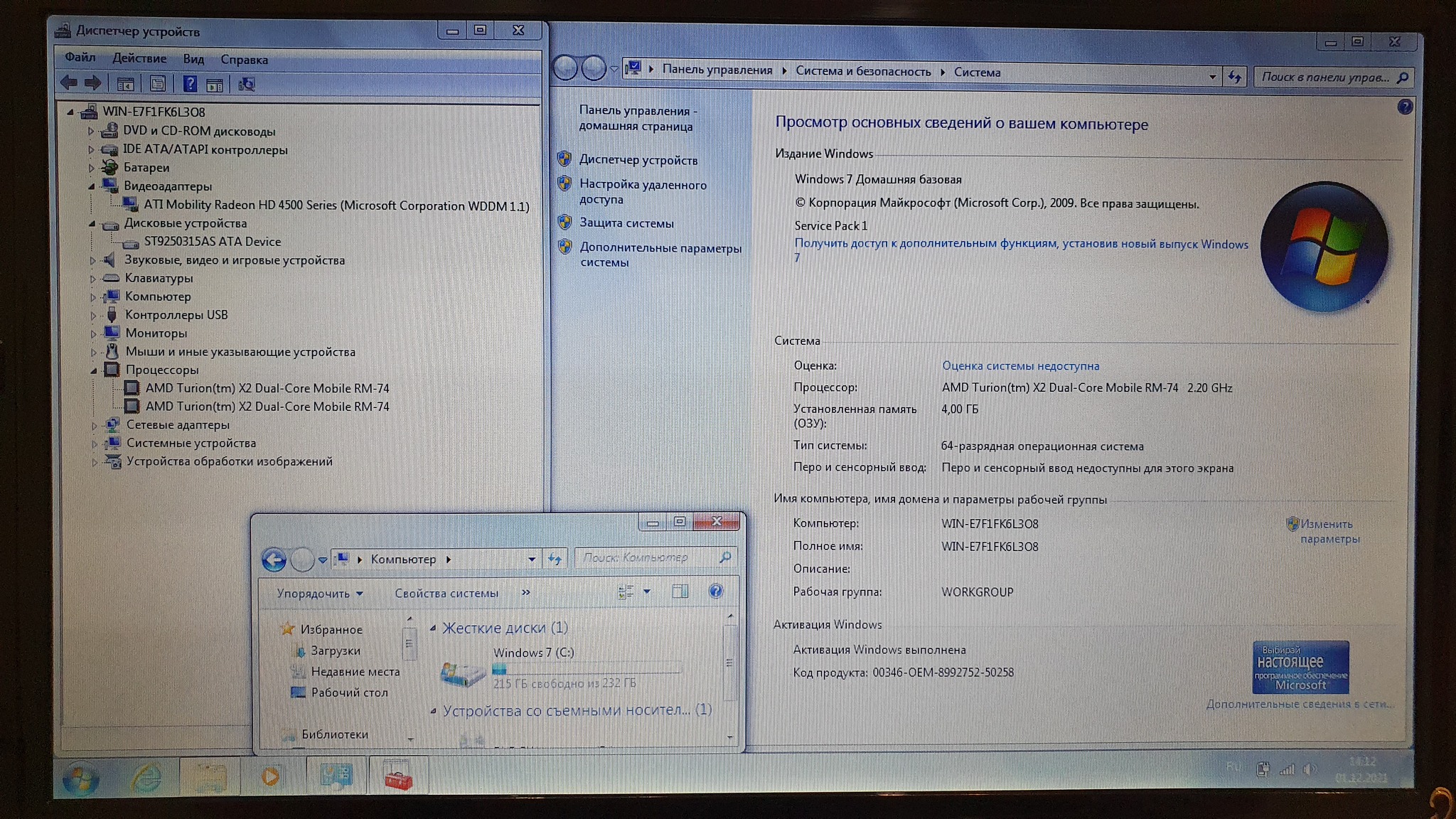Click the Back arrow in Device Manager toolbar
The height and width of the screenshot is (819, 1456).
click(69, 82)
